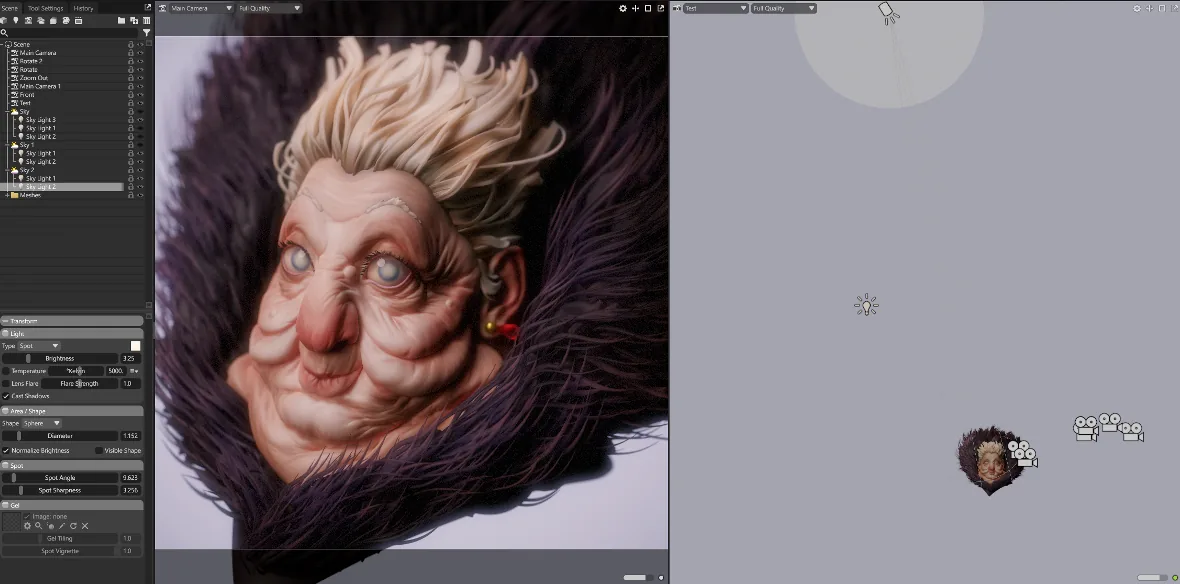Switch to the History tab
Viewport: 1180px width, 584px height.
pyautogui.click(x=84, y=8)
